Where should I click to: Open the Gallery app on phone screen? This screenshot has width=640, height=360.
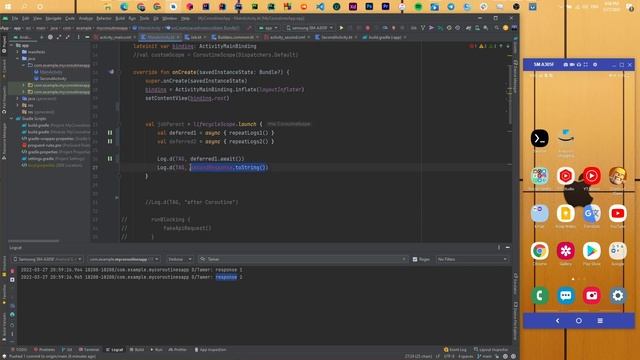click(566, 251)
